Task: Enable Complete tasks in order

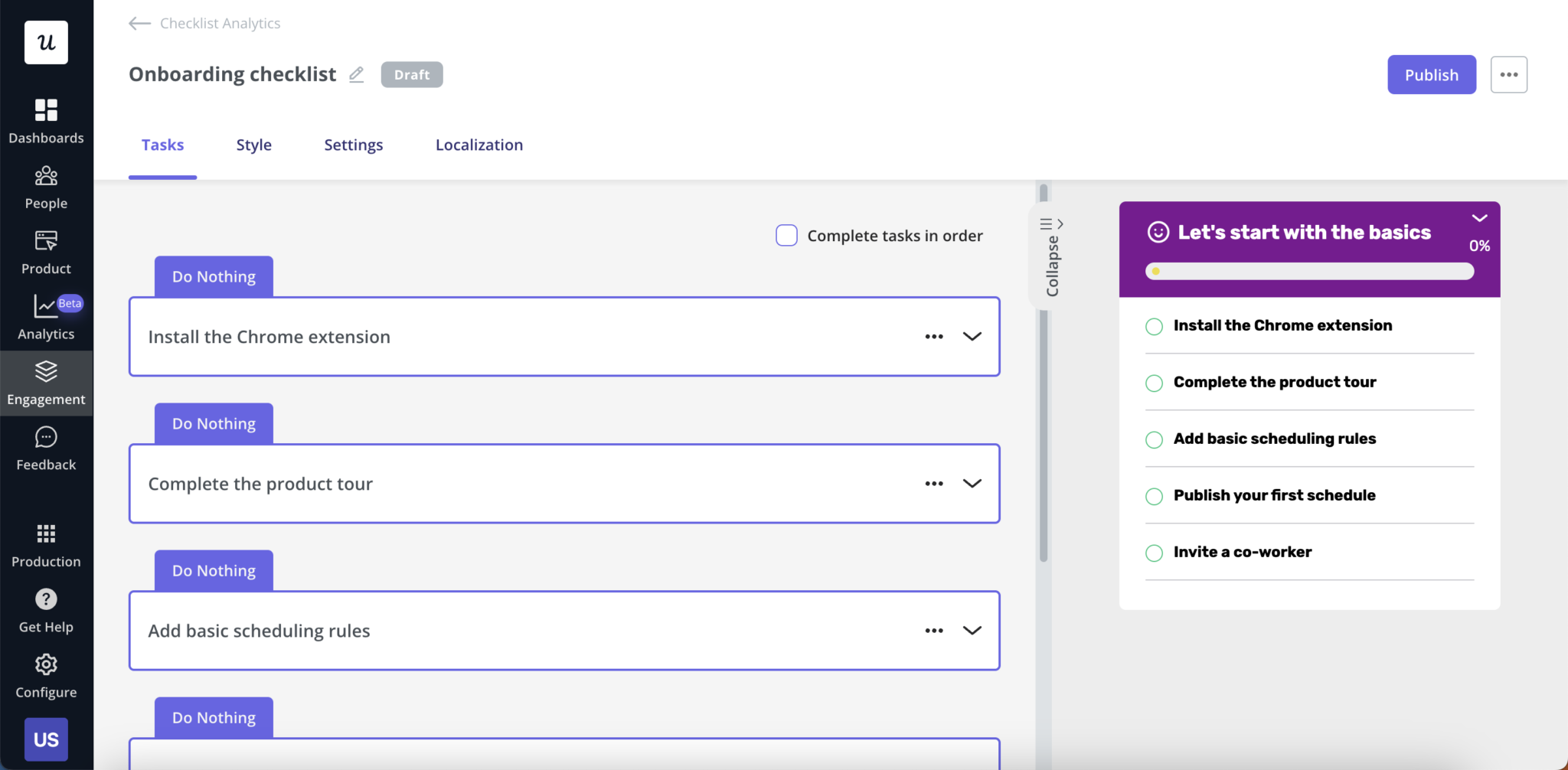Action: coord(785,235)
